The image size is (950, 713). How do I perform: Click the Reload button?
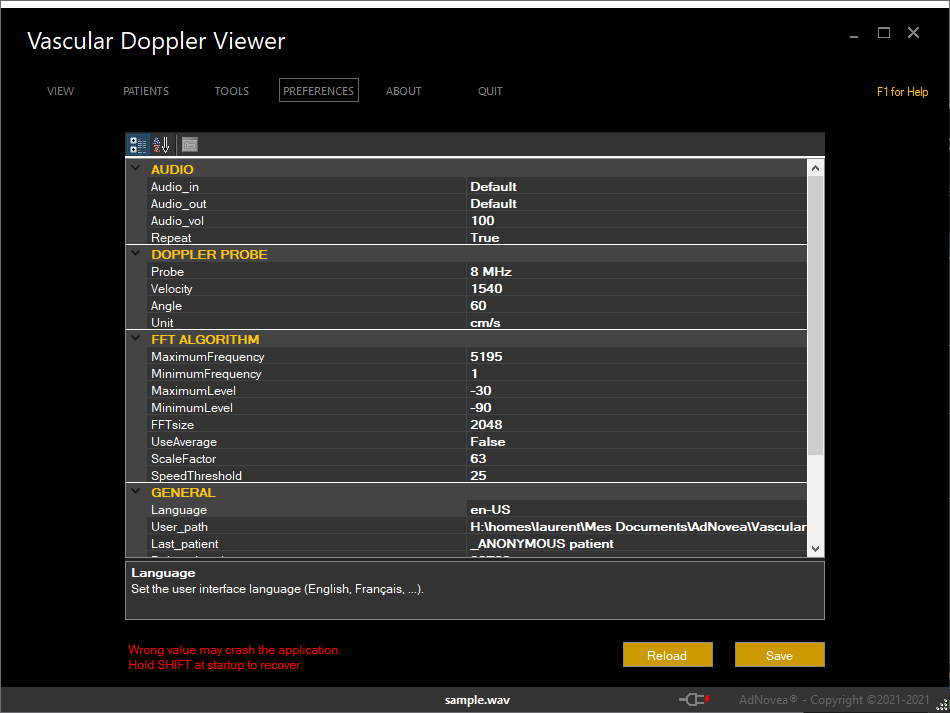pos(668,655)
